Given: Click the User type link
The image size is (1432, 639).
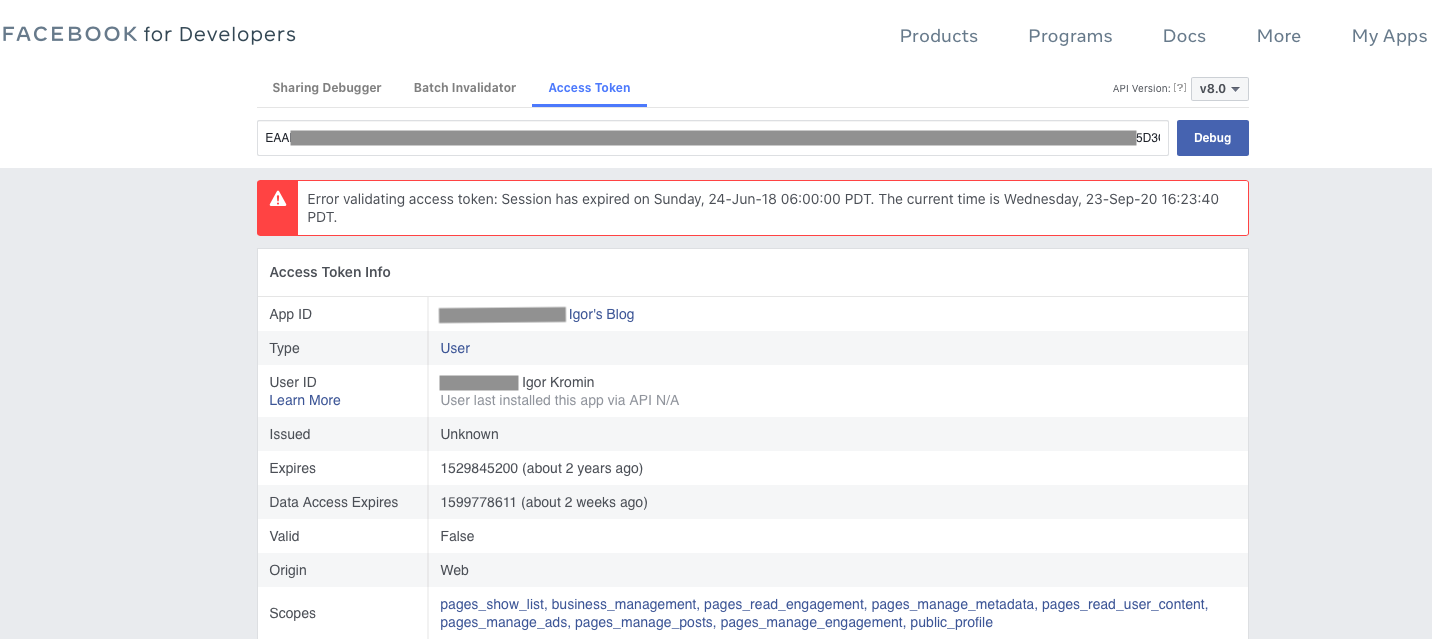Looking at the screenshot, I should (x=455, y=348).
